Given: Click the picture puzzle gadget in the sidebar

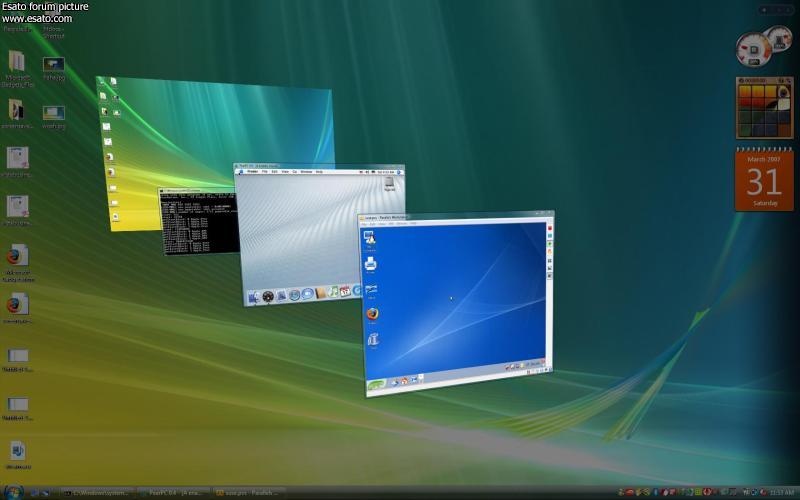Looking at the screenshot, I should tap(764, 108).
